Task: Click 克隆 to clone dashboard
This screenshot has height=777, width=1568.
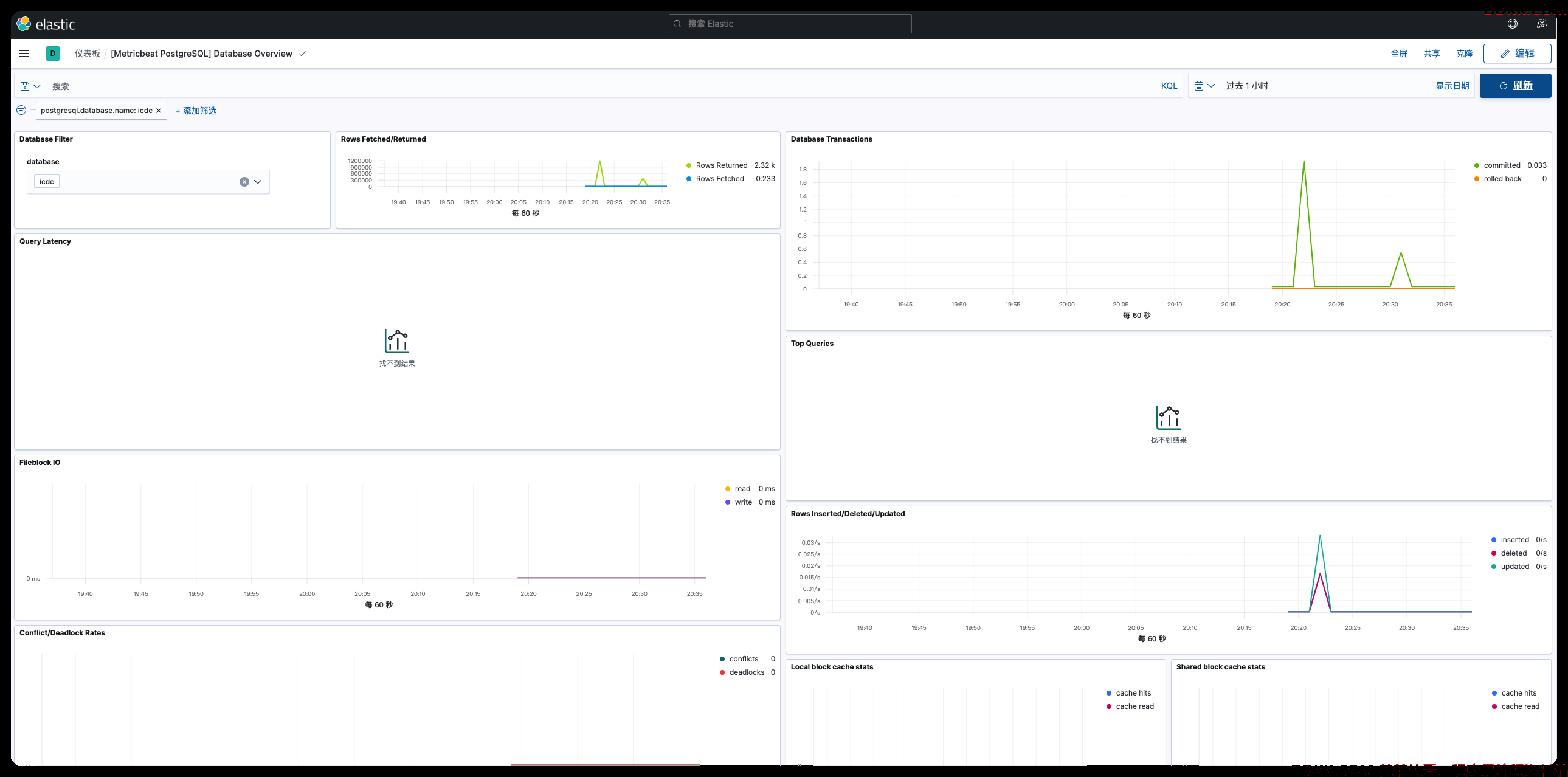Action: coord(1465,54)
